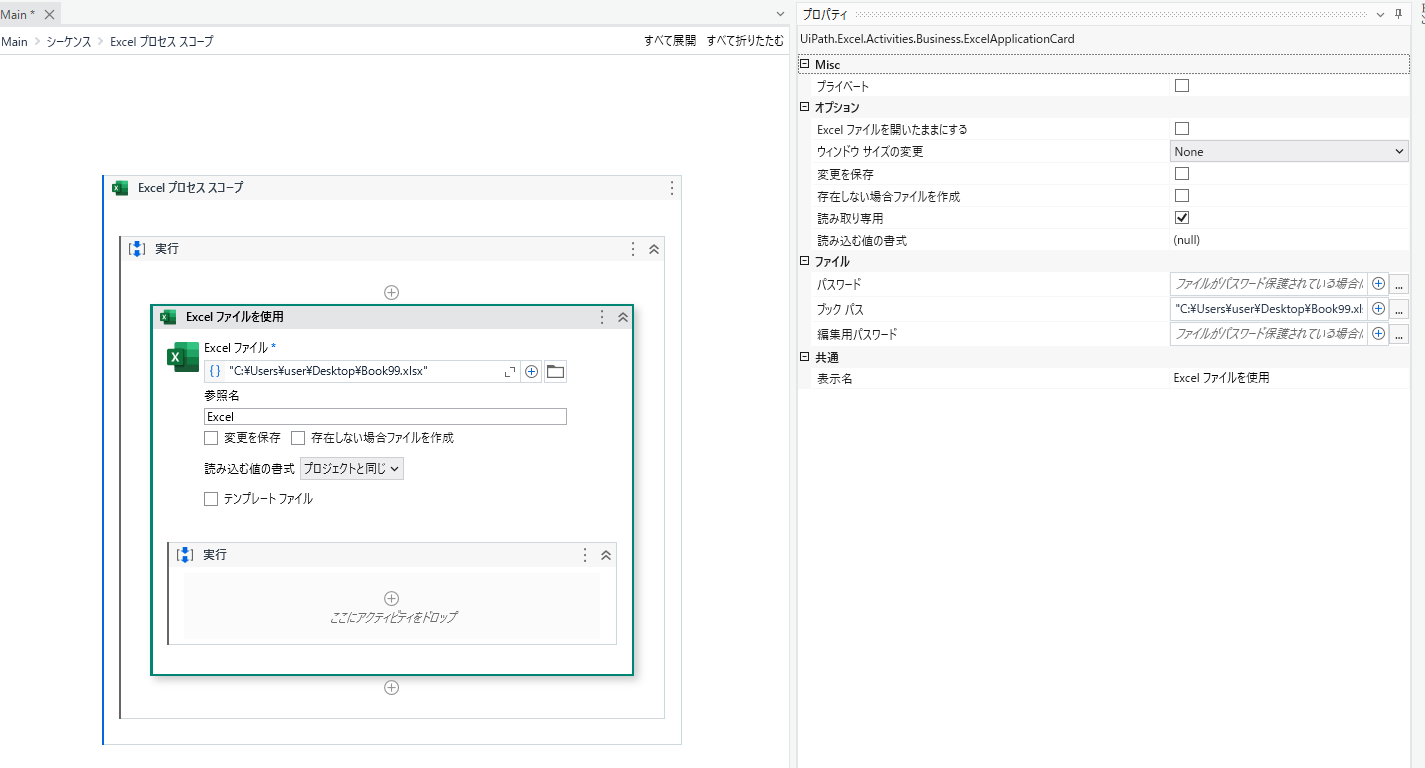Image resolution: width=1425 pixels, height=768 pixels.
Task: Open the three-dot menu on the inner 実行 activity
Action: tap(584, 554)
